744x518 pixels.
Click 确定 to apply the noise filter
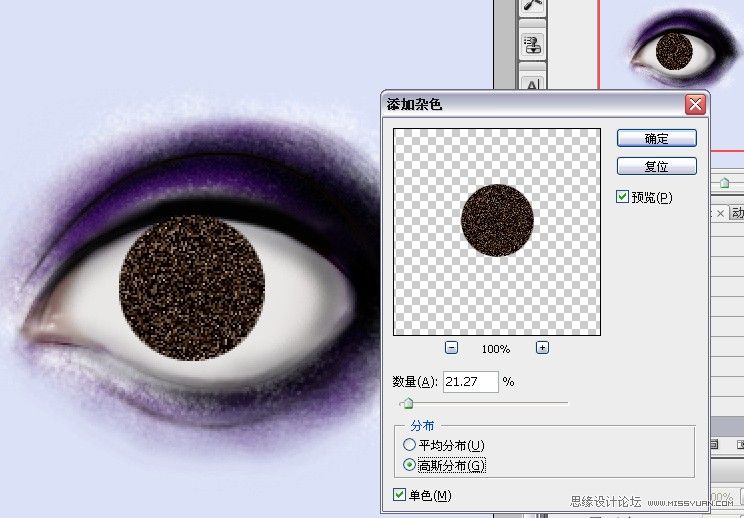pos(657,139)
